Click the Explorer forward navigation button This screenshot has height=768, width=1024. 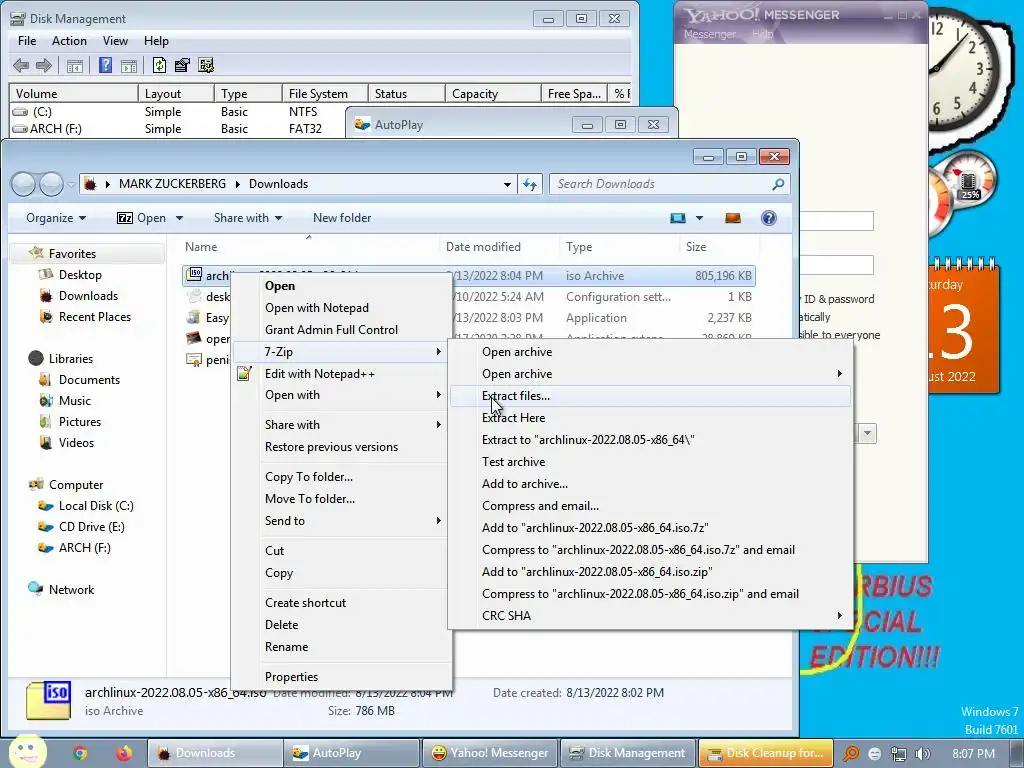51,184
